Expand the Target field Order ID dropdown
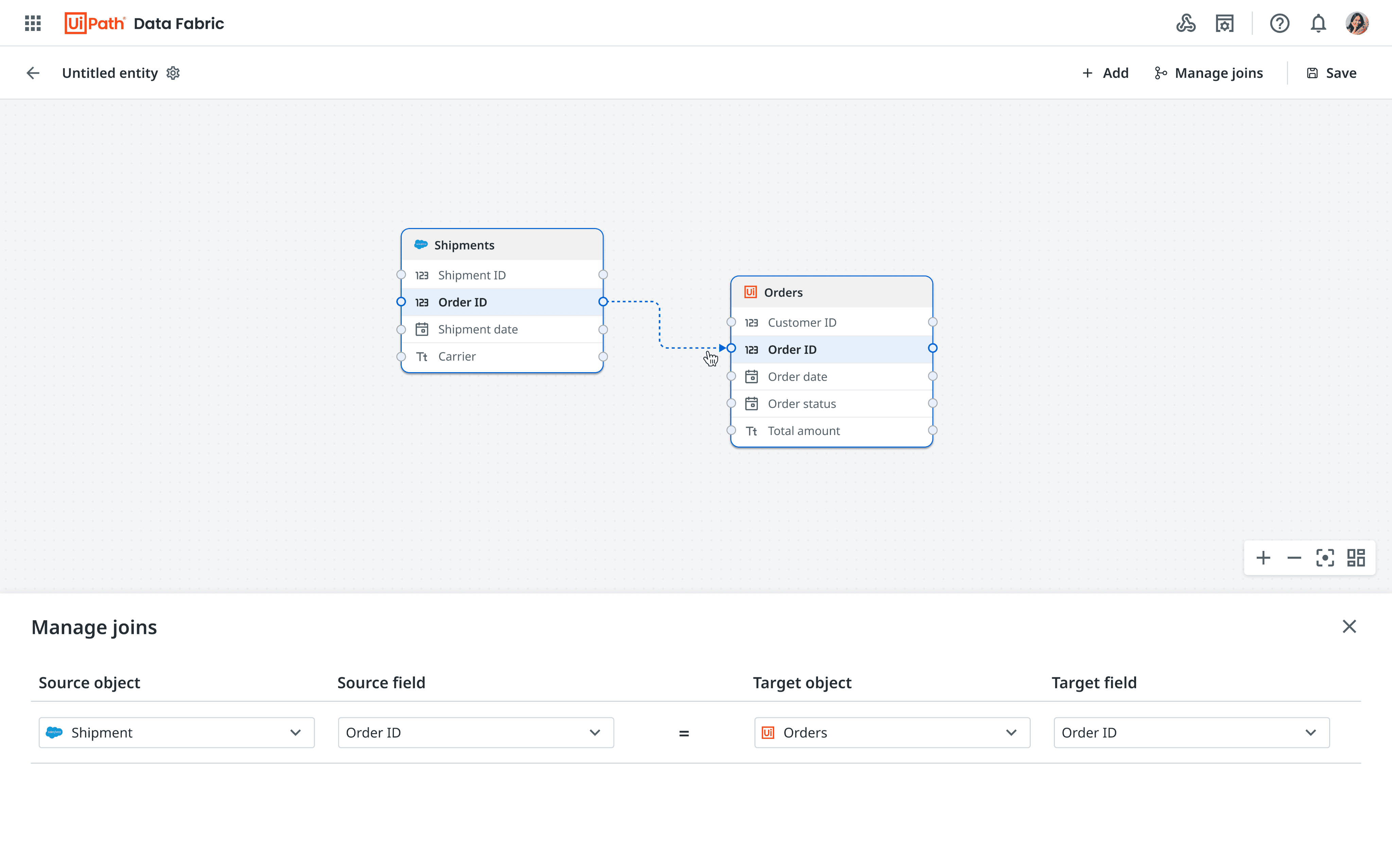The width and height of the screenshot is (1392, 868). click(1191, 732)
